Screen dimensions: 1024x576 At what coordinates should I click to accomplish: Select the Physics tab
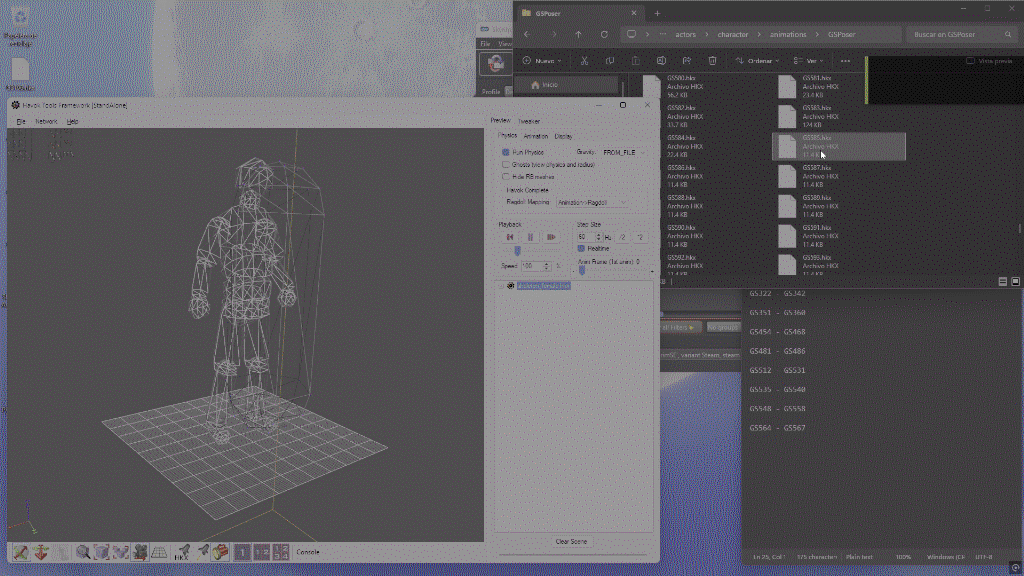coord(507,136)
